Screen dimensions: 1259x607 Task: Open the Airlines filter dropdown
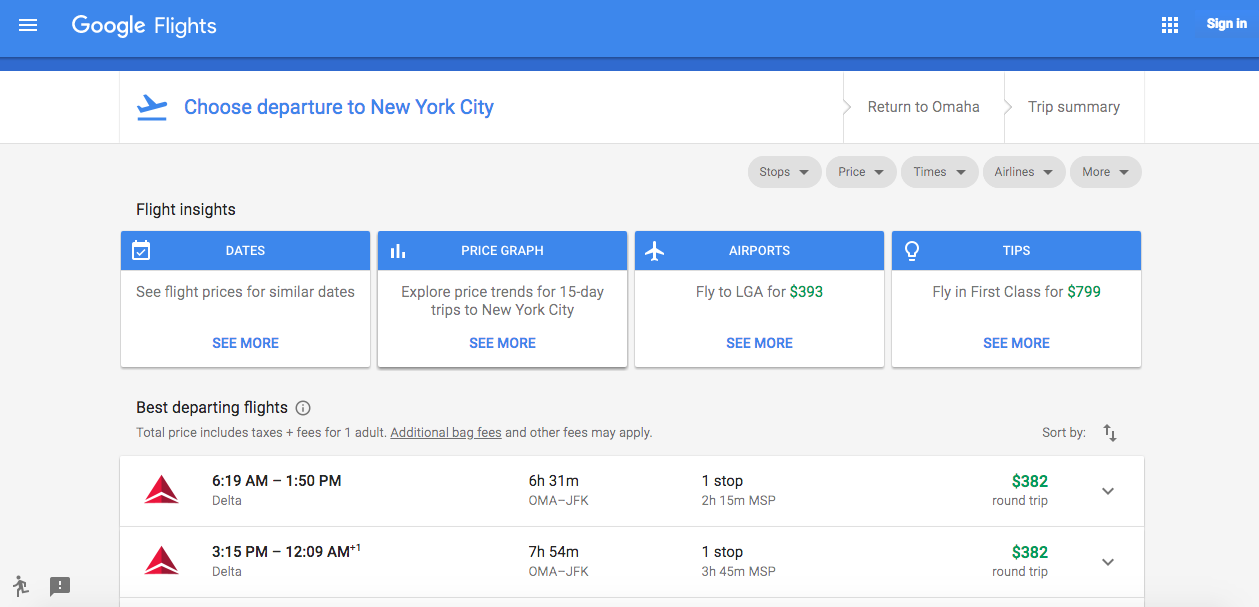click(1024, 172)
